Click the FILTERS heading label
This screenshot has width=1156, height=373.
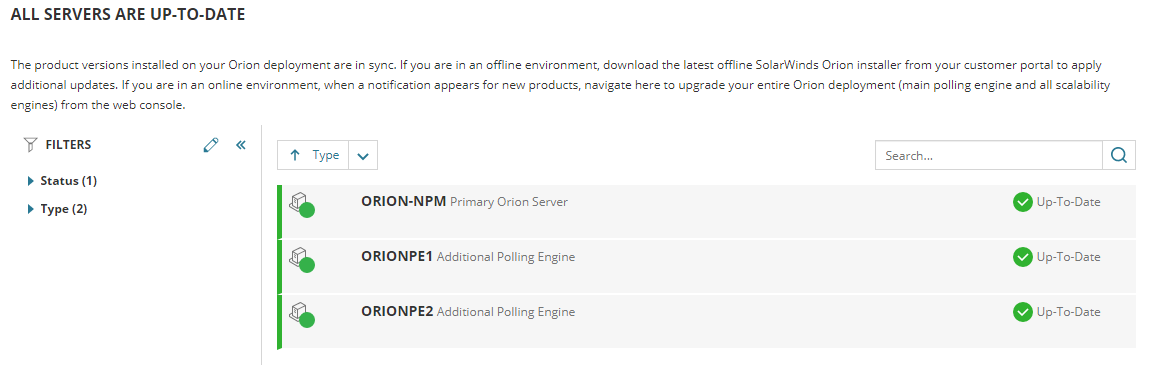click(69, 145)
